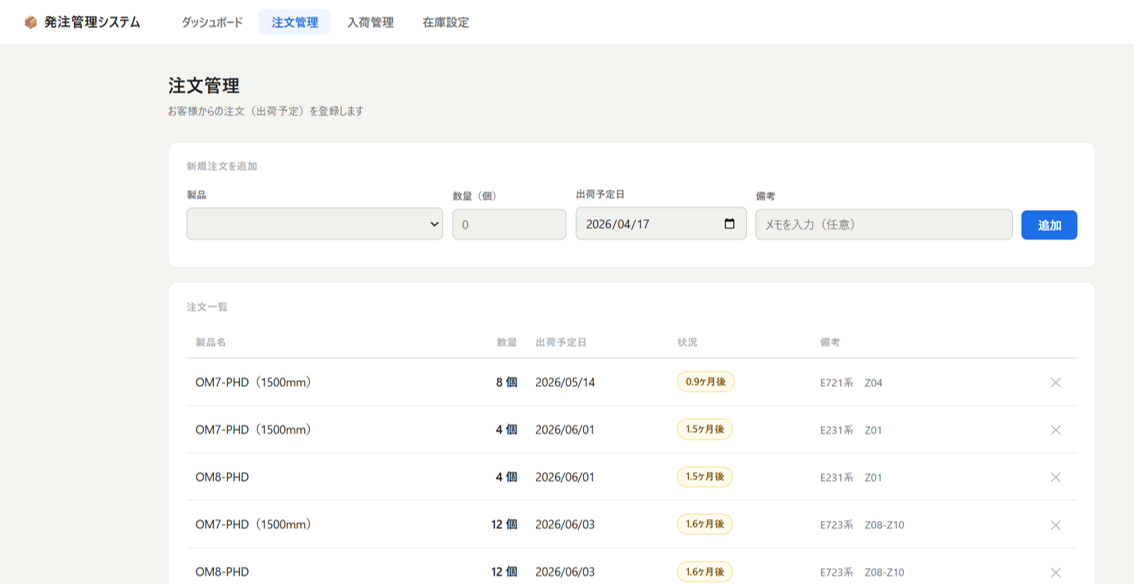
Task: Open the 在庫設定 tab
Action: [x=446, y=22]
